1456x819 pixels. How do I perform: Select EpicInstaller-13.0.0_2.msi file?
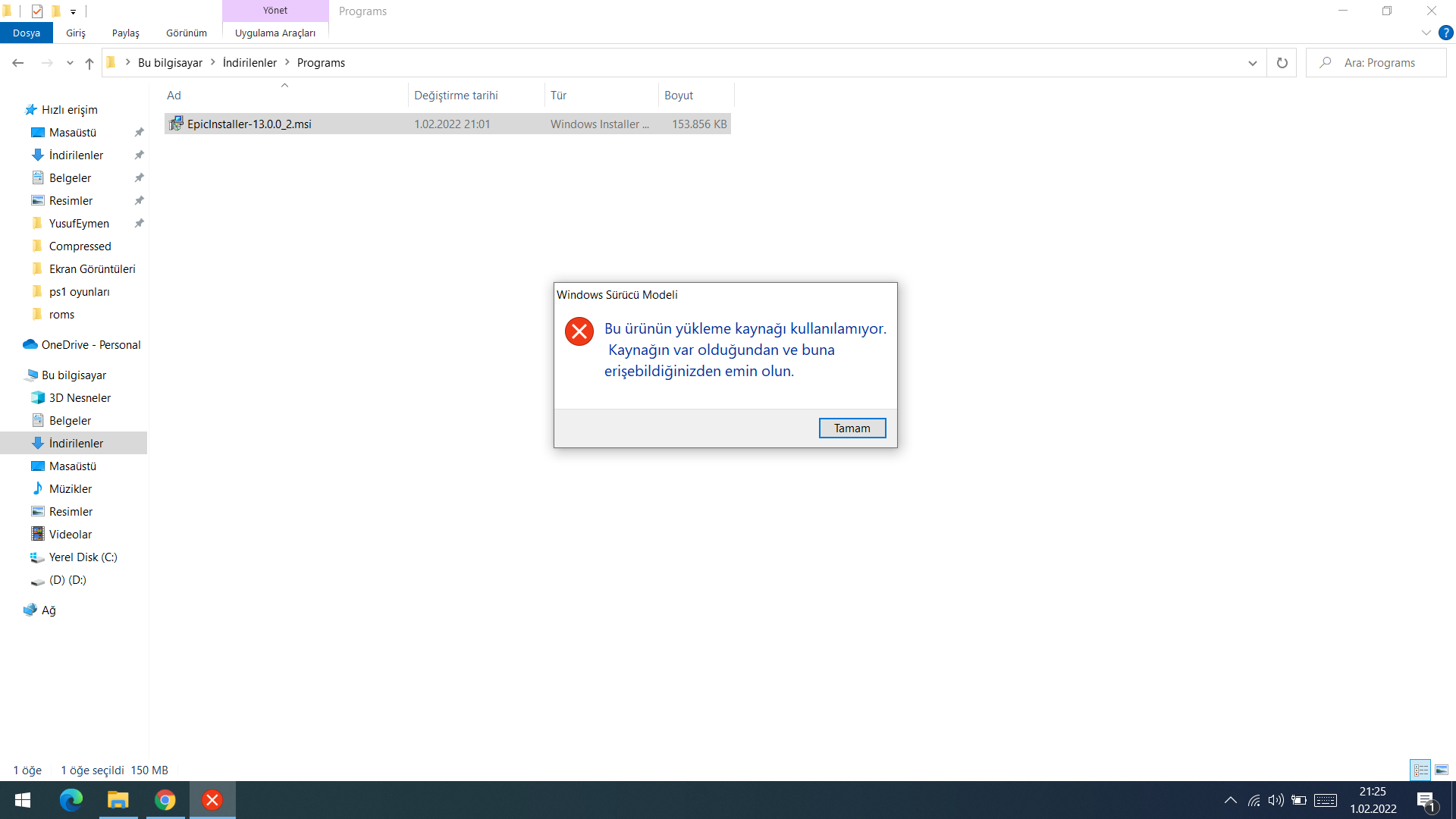pos(249,124)
